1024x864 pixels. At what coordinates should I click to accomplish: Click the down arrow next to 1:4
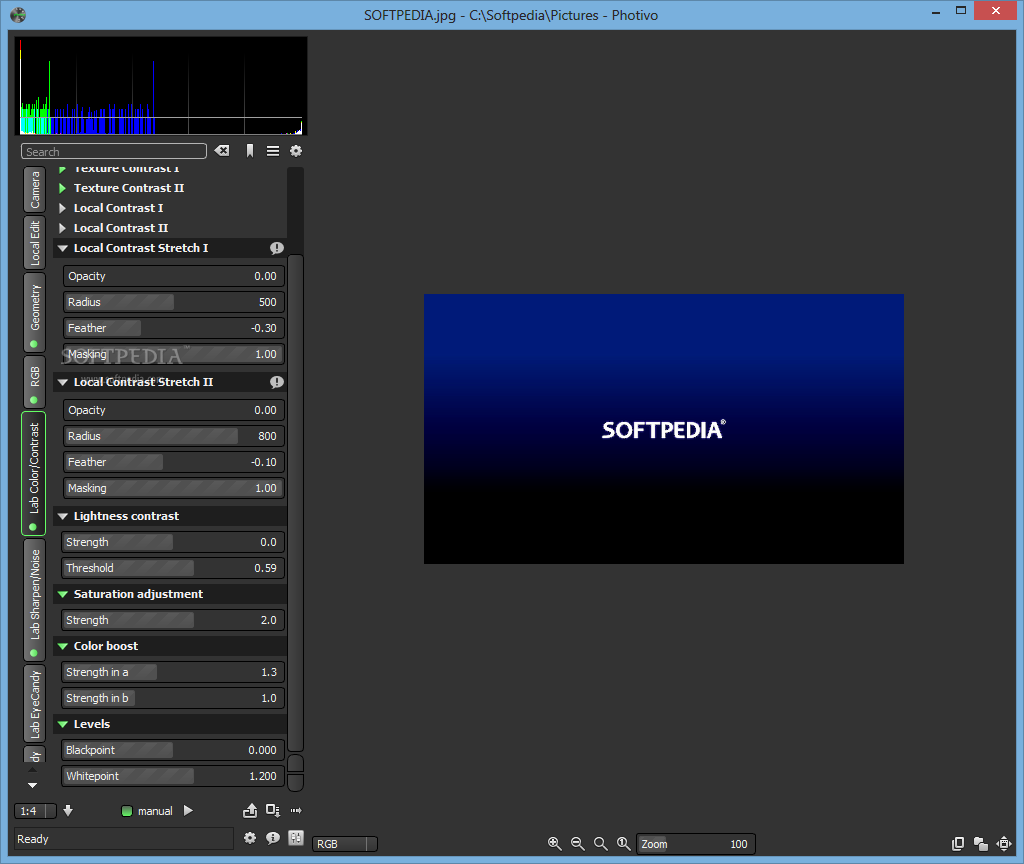68,810
